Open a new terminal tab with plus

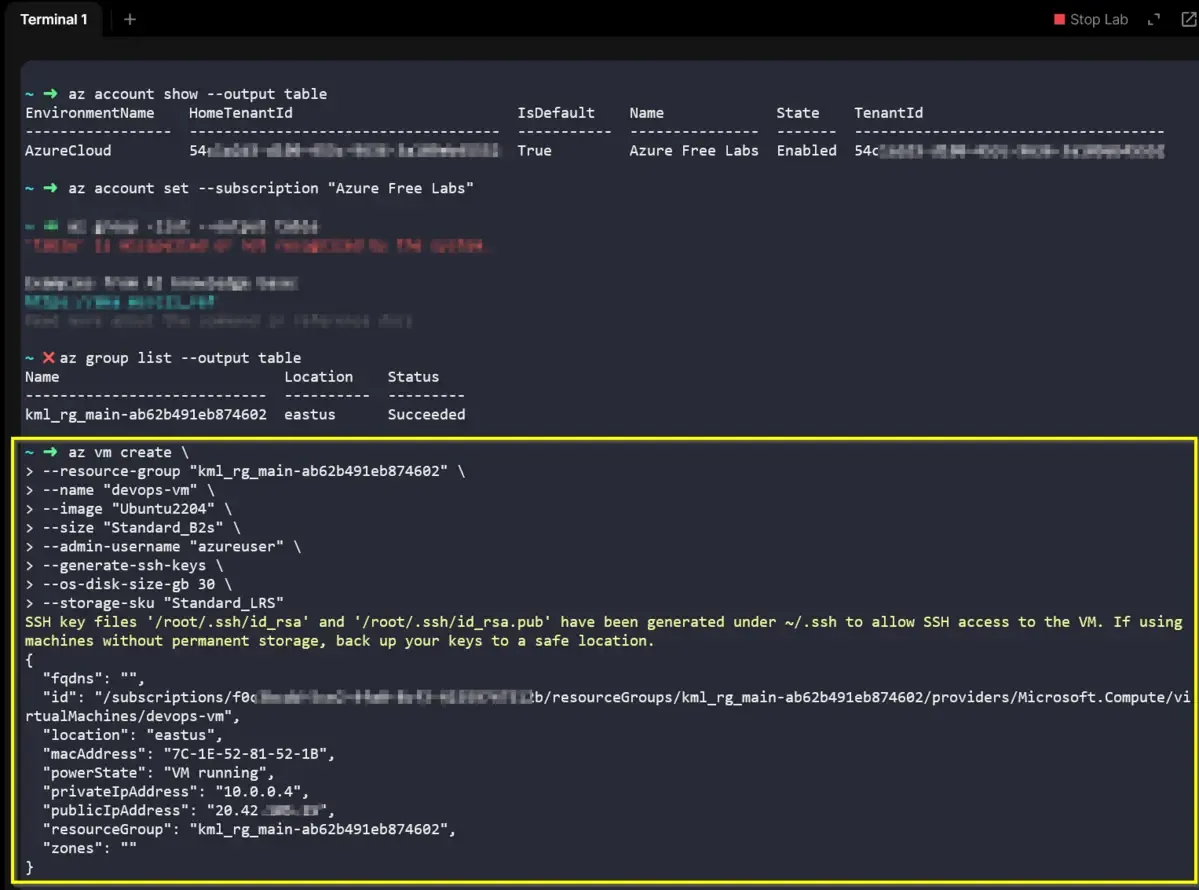click(130, 20)
